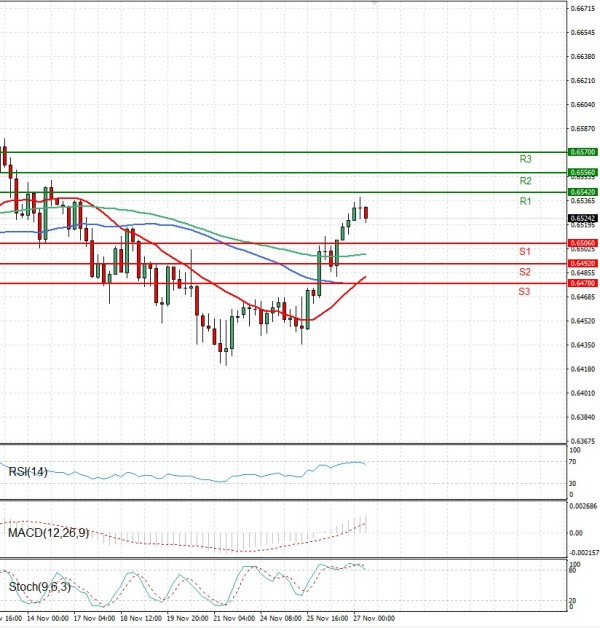
Task: Click the chart shift marker at top
Action: click(x=375, y=4)
